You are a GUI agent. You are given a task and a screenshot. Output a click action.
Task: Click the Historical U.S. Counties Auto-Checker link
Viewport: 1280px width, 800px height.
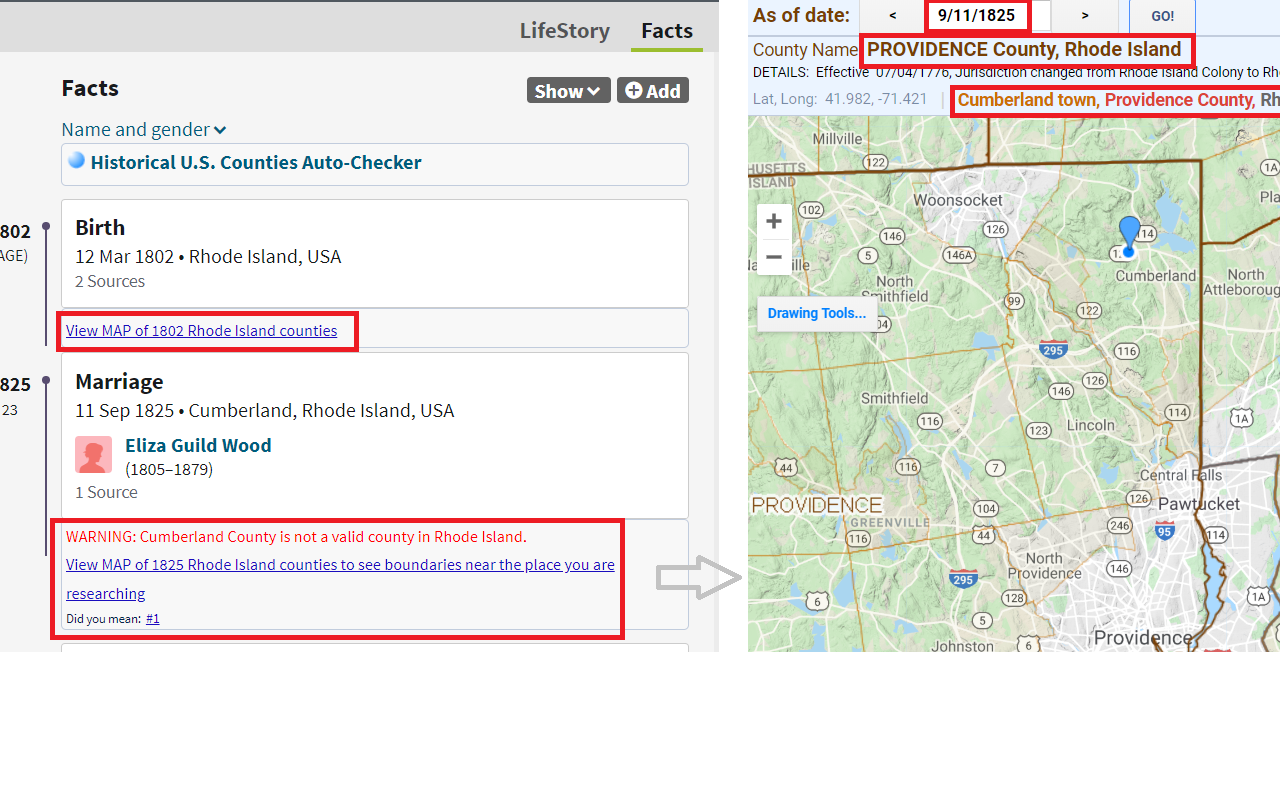(256, 162)
